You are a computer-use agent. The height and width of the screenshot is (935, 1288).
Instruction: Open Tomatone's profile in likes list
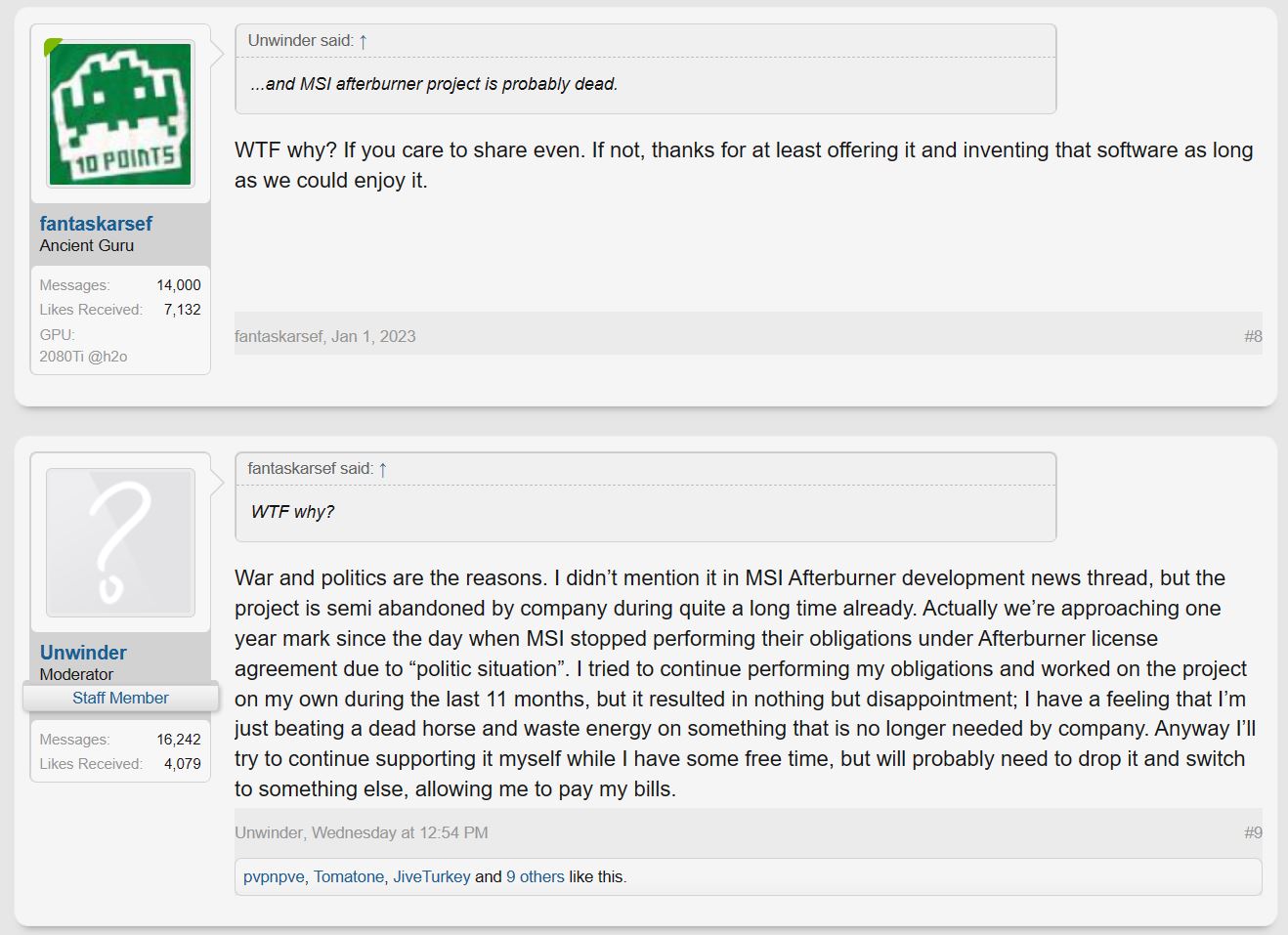[x=349, y=876]
